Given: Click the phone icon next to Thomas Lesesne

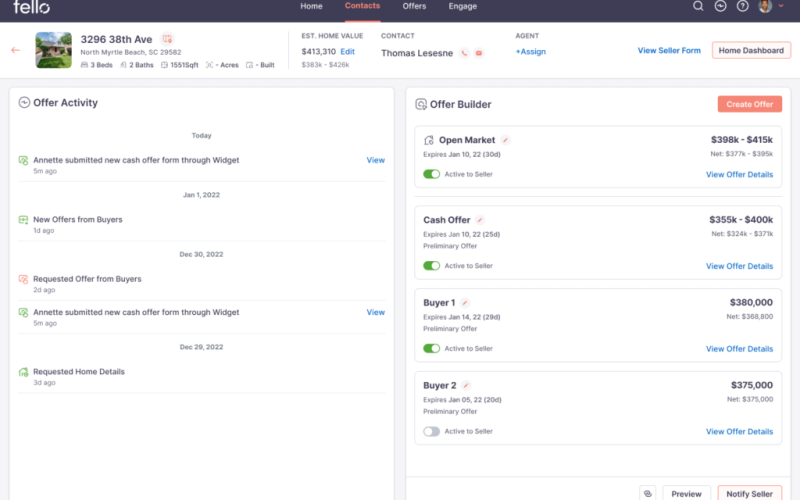Looking at the screenshot, I should tap(464, 53).
